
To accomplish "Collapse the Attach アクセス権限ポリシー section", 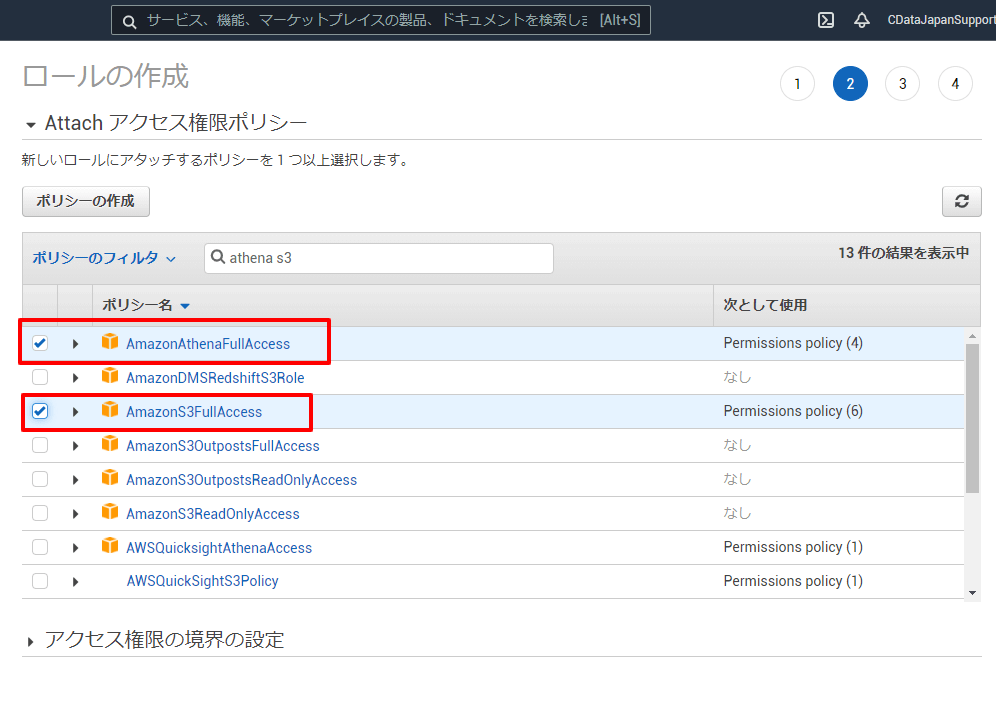I will (30, 125).
